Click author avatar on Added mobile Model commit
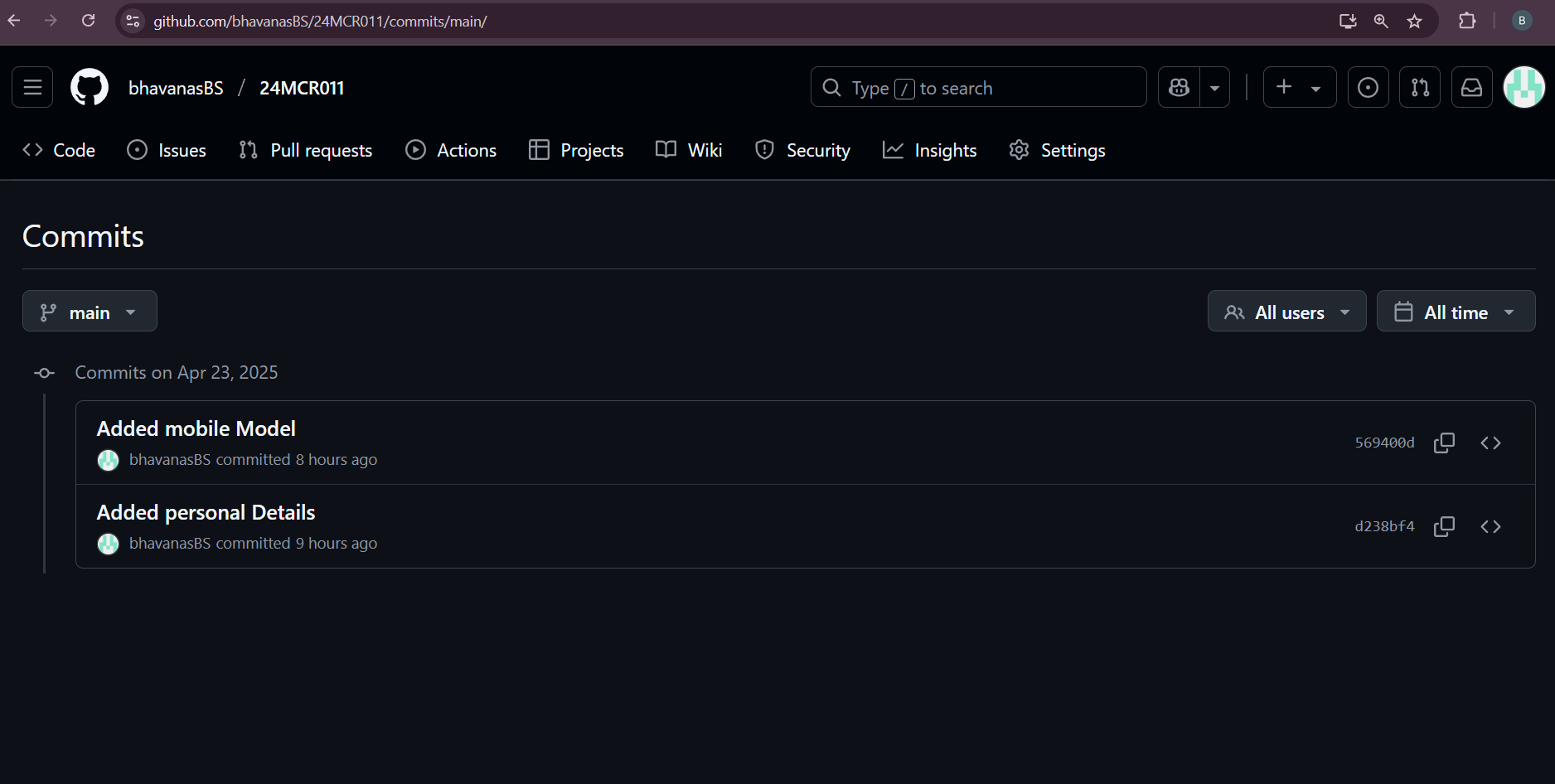This screenshot has height=784, width=1555. (109, 460)
